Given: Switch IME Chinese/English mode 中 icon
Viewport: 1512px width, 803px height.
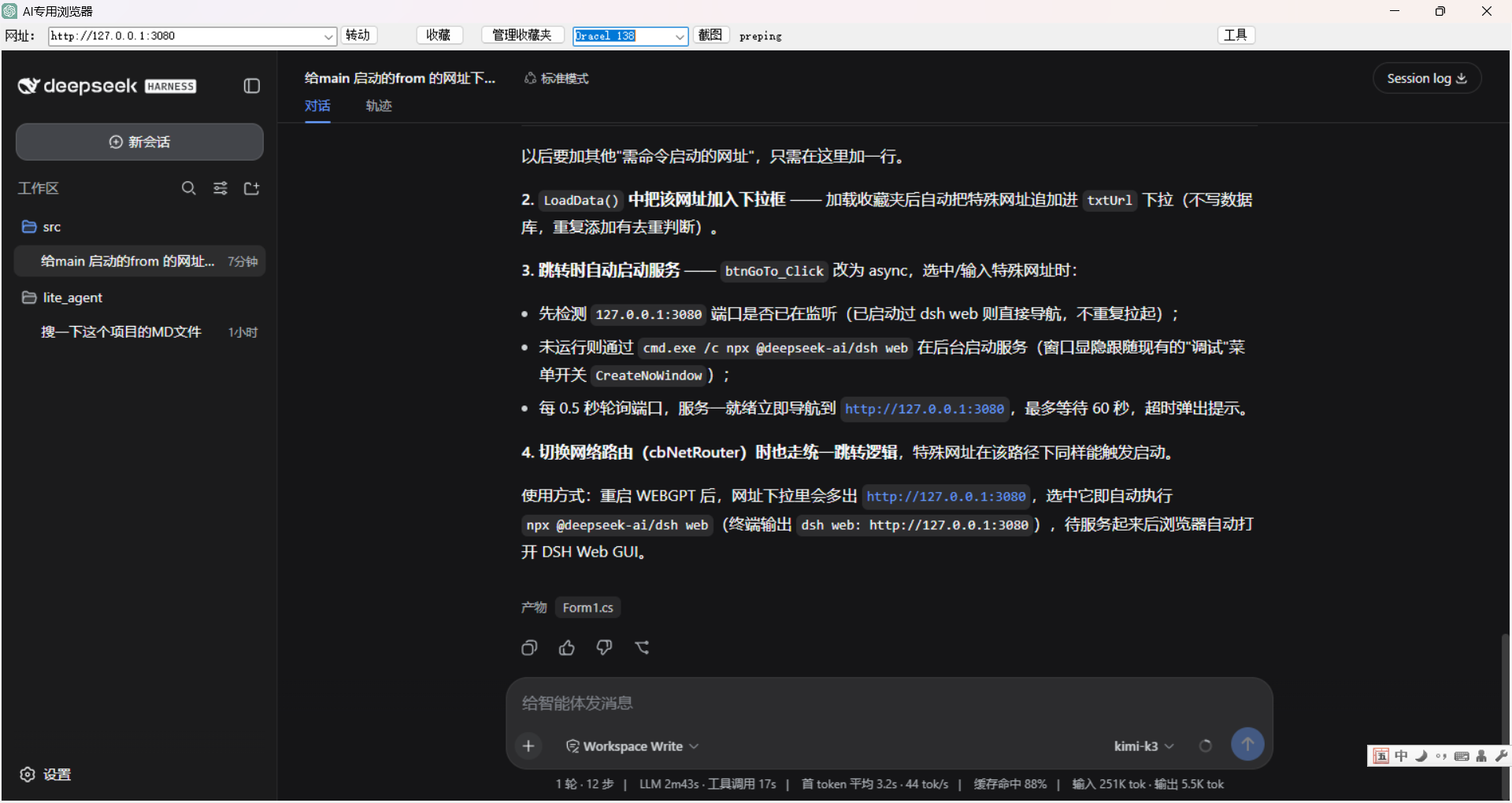Looking at the screenshot, I should (1402, 757).
